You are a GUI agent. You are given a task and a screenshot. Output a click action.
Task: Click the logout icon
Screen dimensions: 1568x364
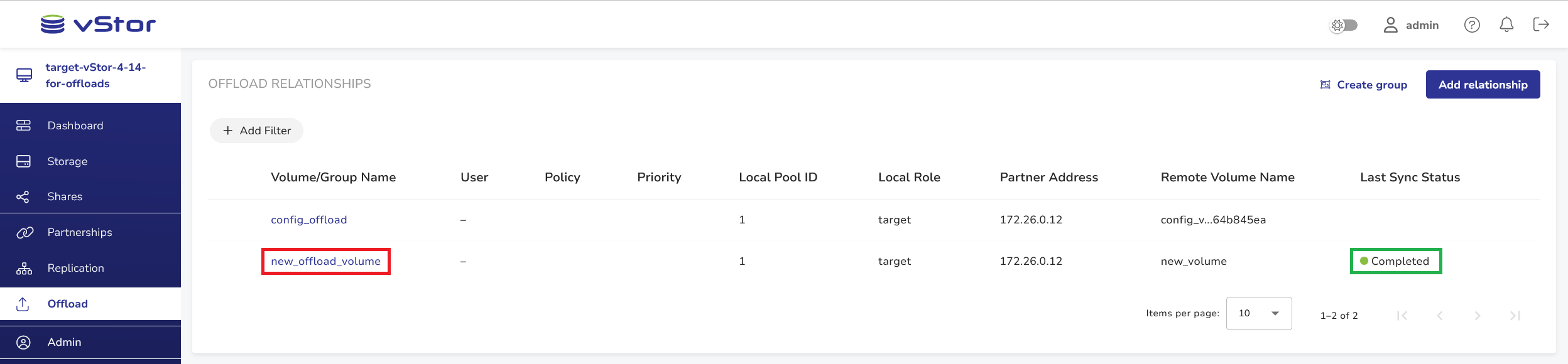click(1541, 24)
